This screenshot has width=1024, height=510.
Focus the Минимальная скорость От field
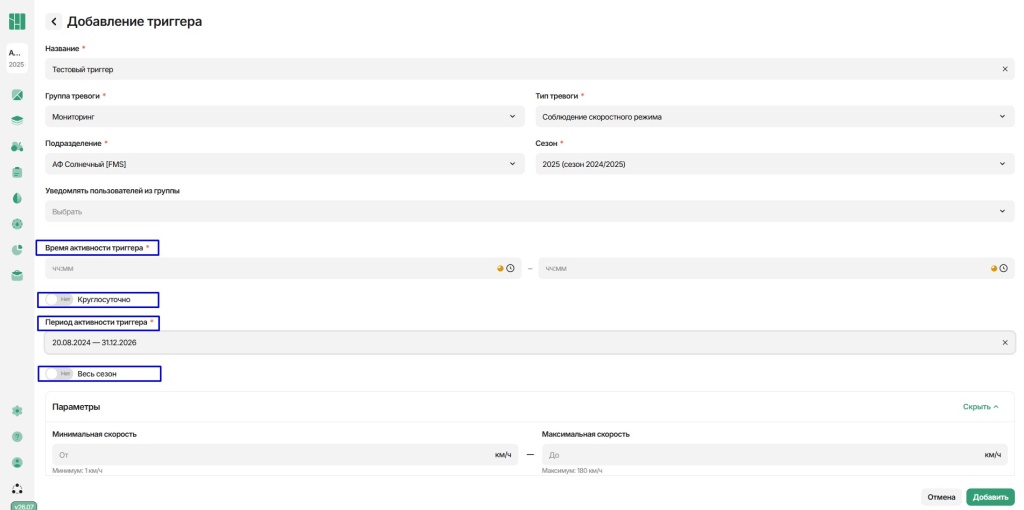click(285, 454)
